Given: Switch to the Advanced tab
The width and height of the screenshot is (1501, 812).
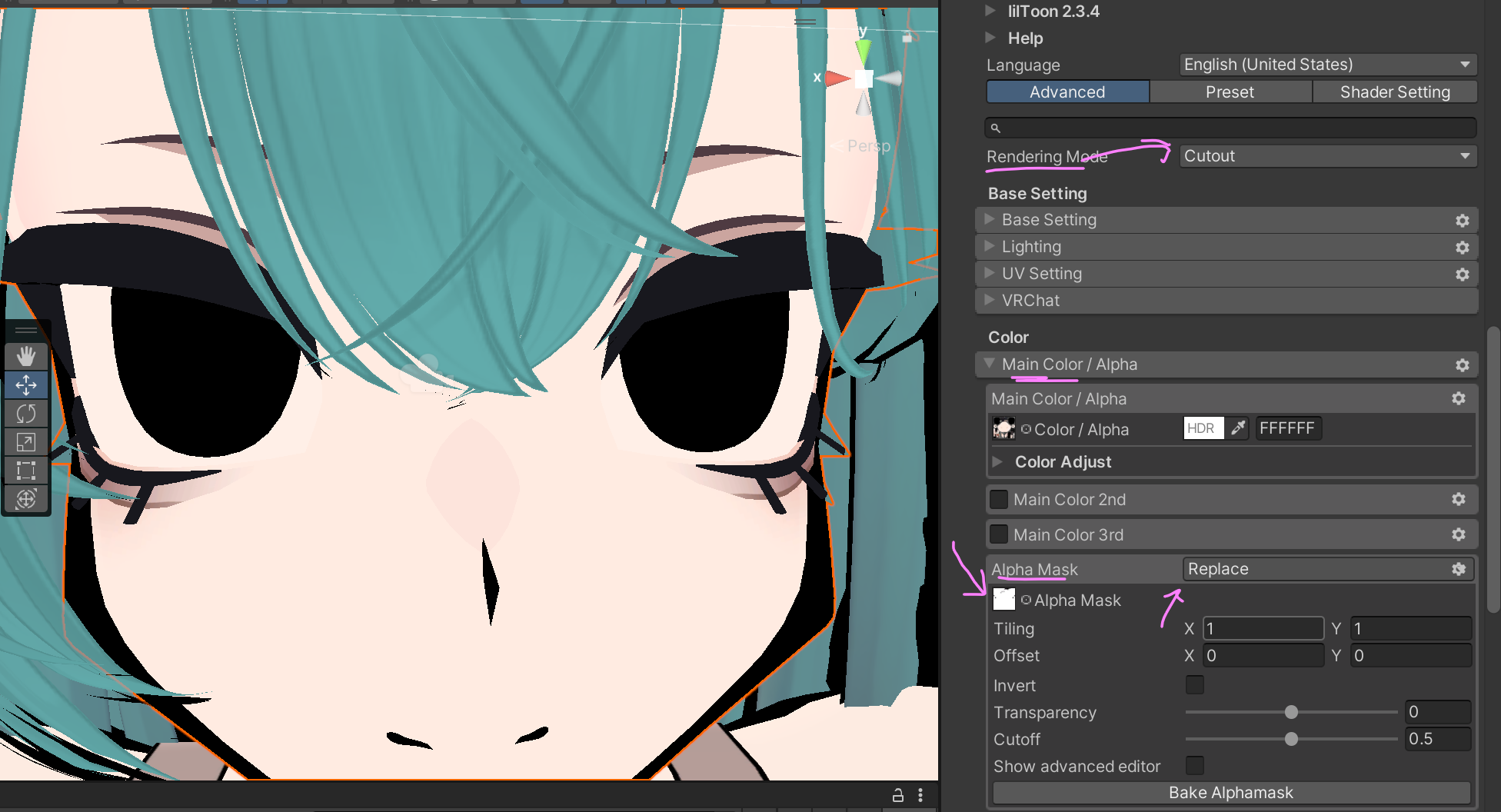Looking at the screenshot, I should pyautogui.click(x=1067, y=92).
